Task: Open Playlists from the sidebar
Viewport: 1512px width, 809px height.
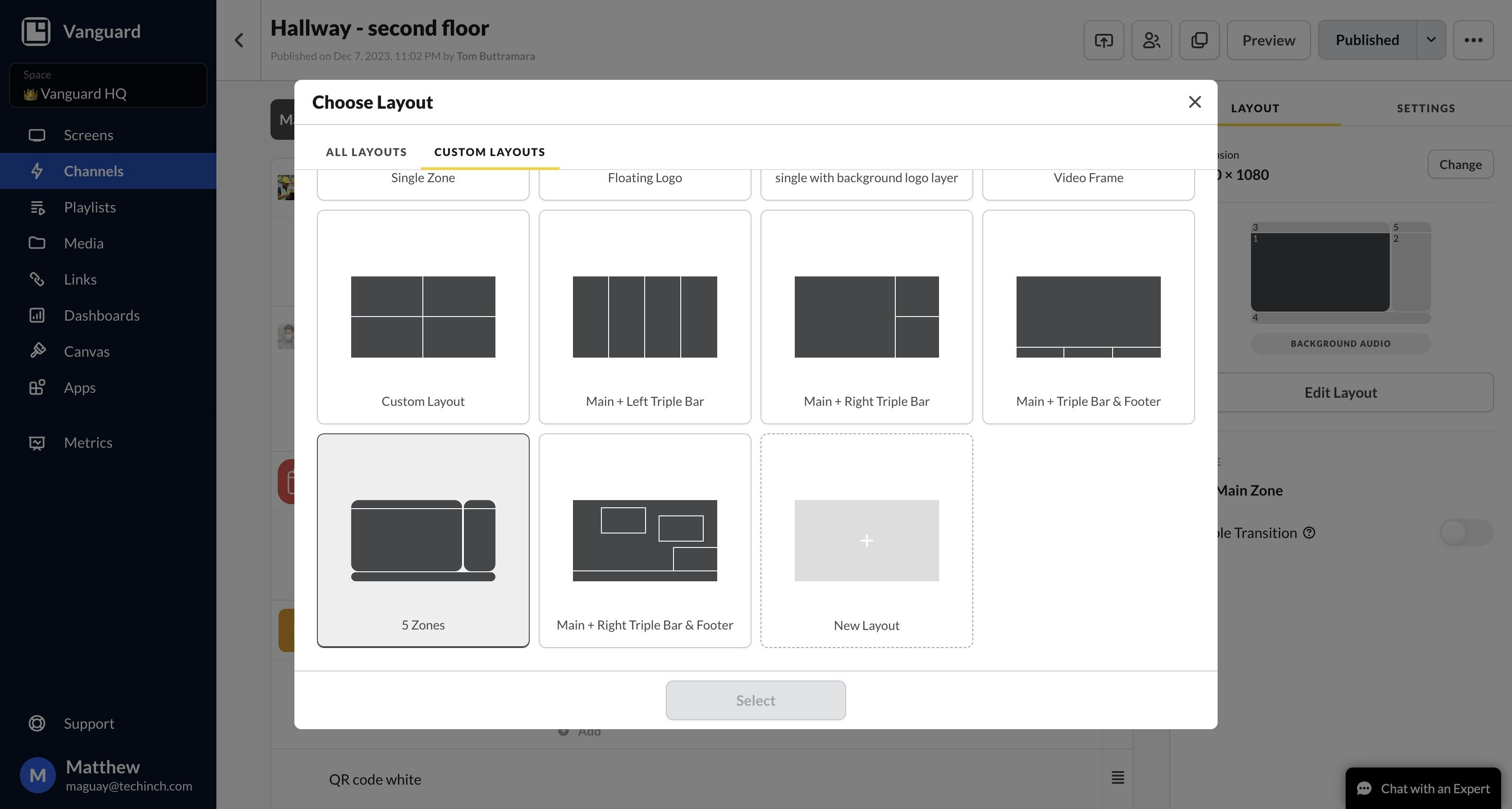Action: click(x=89, y=207)
